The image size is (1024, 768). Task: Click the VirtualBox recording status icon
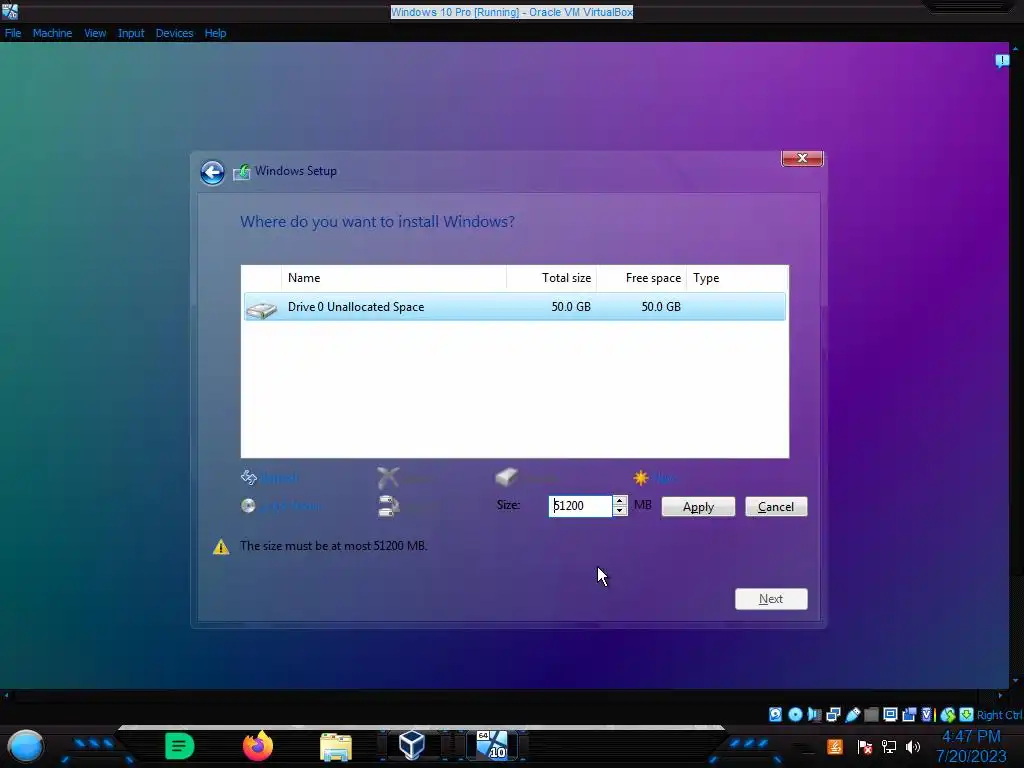point(909,714)
